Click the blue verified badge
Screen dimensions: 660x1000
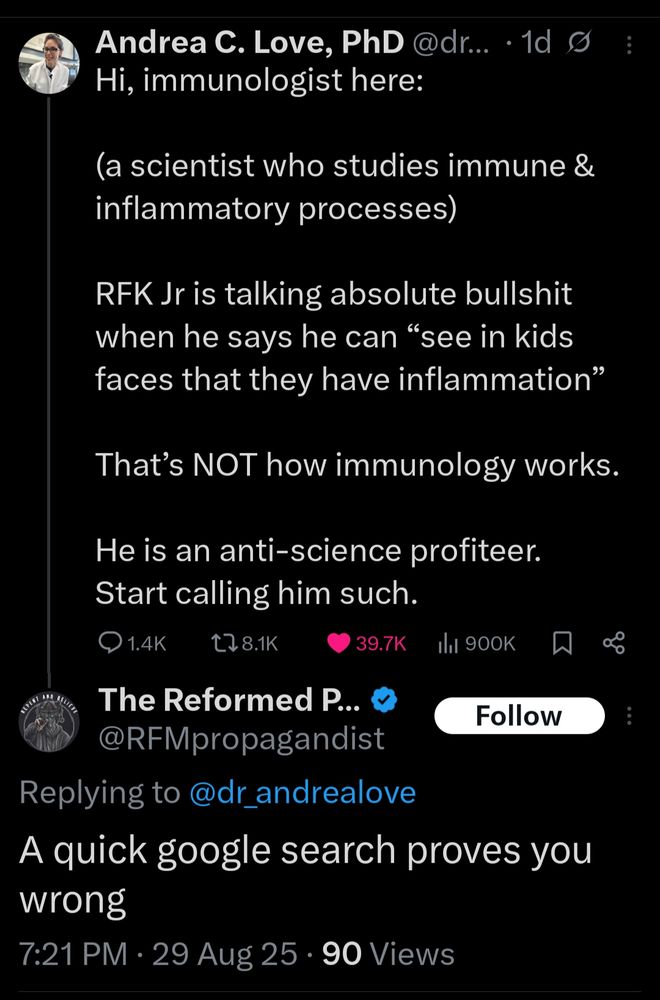click(384, 701)
